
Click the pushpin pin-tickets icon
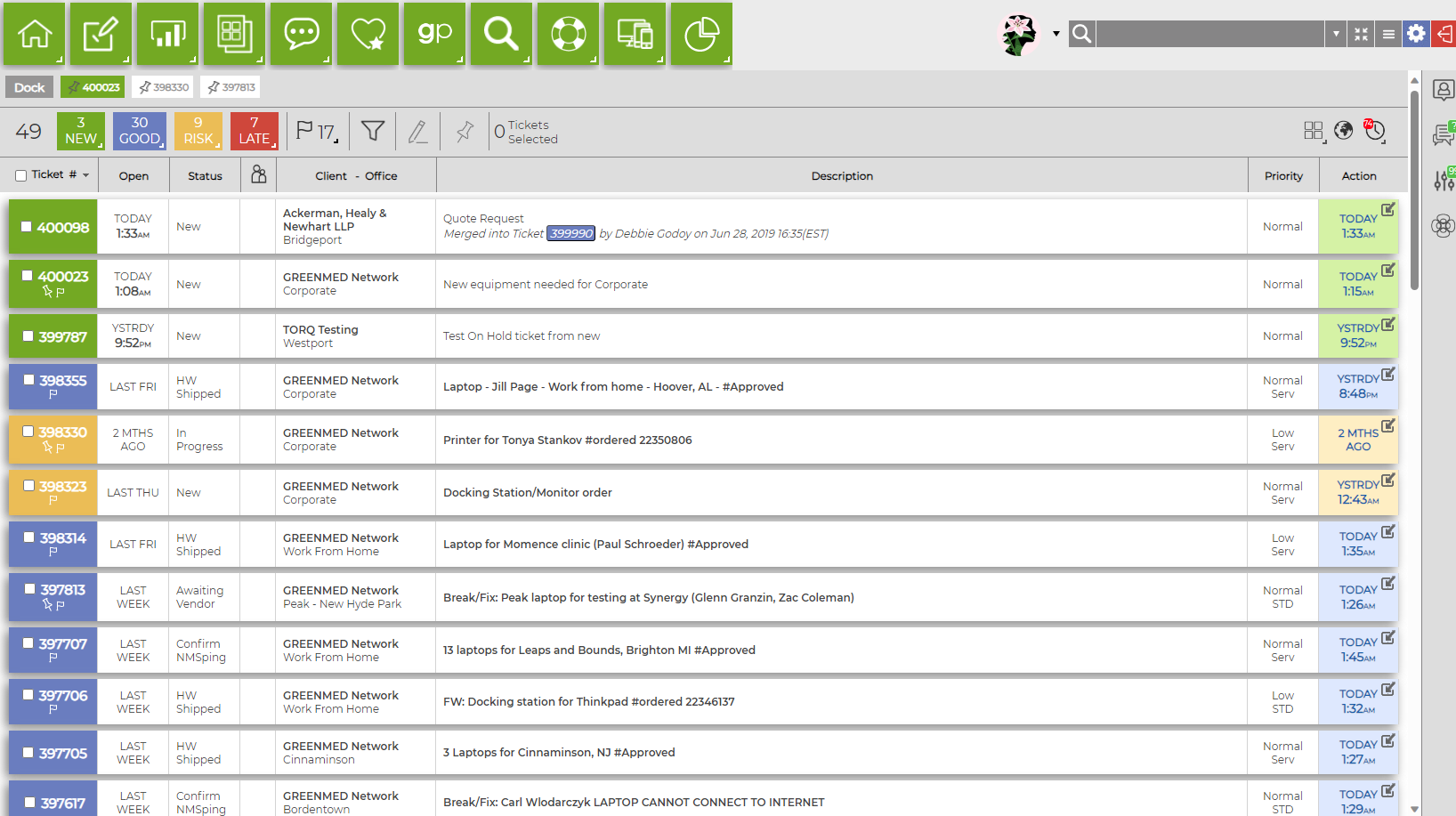coord(465,132)
